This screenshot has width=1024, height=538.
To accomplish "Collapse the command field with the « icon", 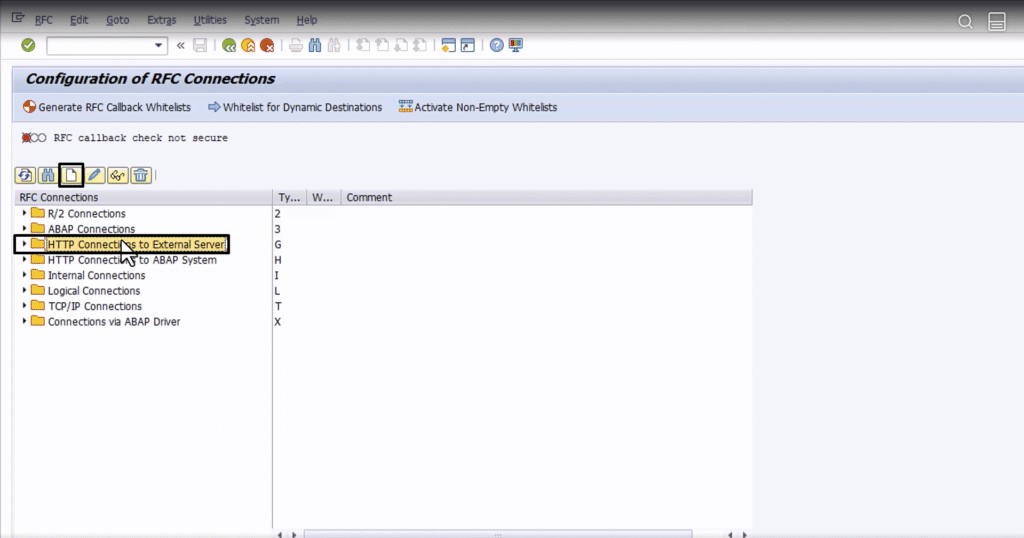I will pyautogui.click(x=180, y=45).
